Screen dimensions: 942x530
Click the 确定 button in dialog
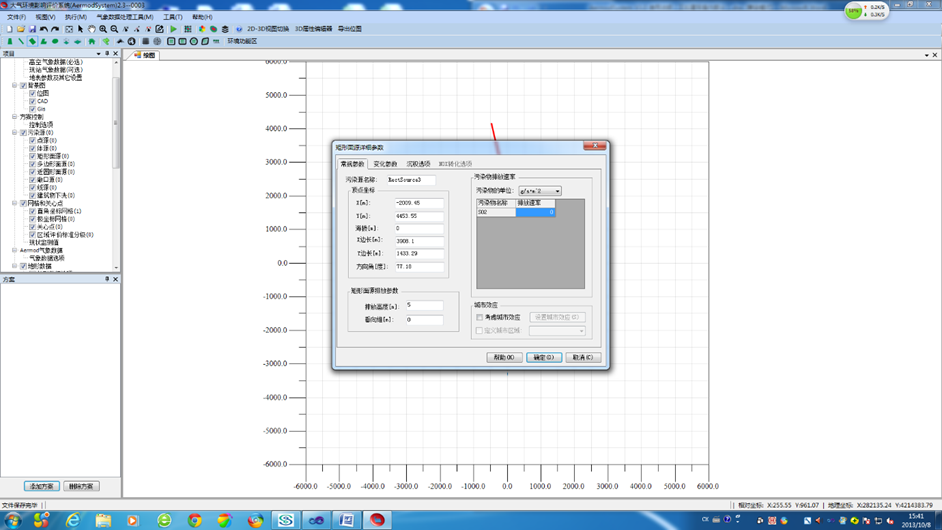(x=543, y=357)
